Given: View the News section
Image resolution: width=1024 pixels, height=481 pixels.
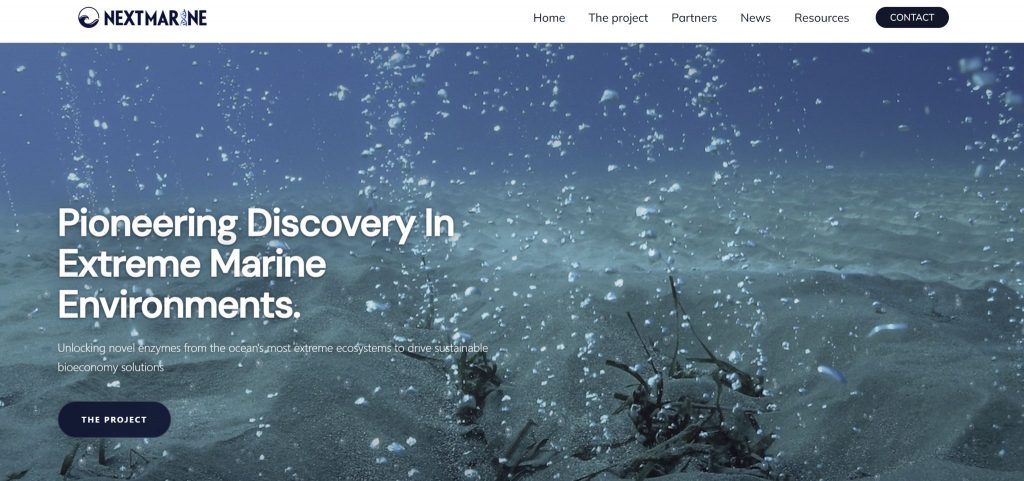Looking at the screenshot, I should pyautogui.click(x=756, y=18).
